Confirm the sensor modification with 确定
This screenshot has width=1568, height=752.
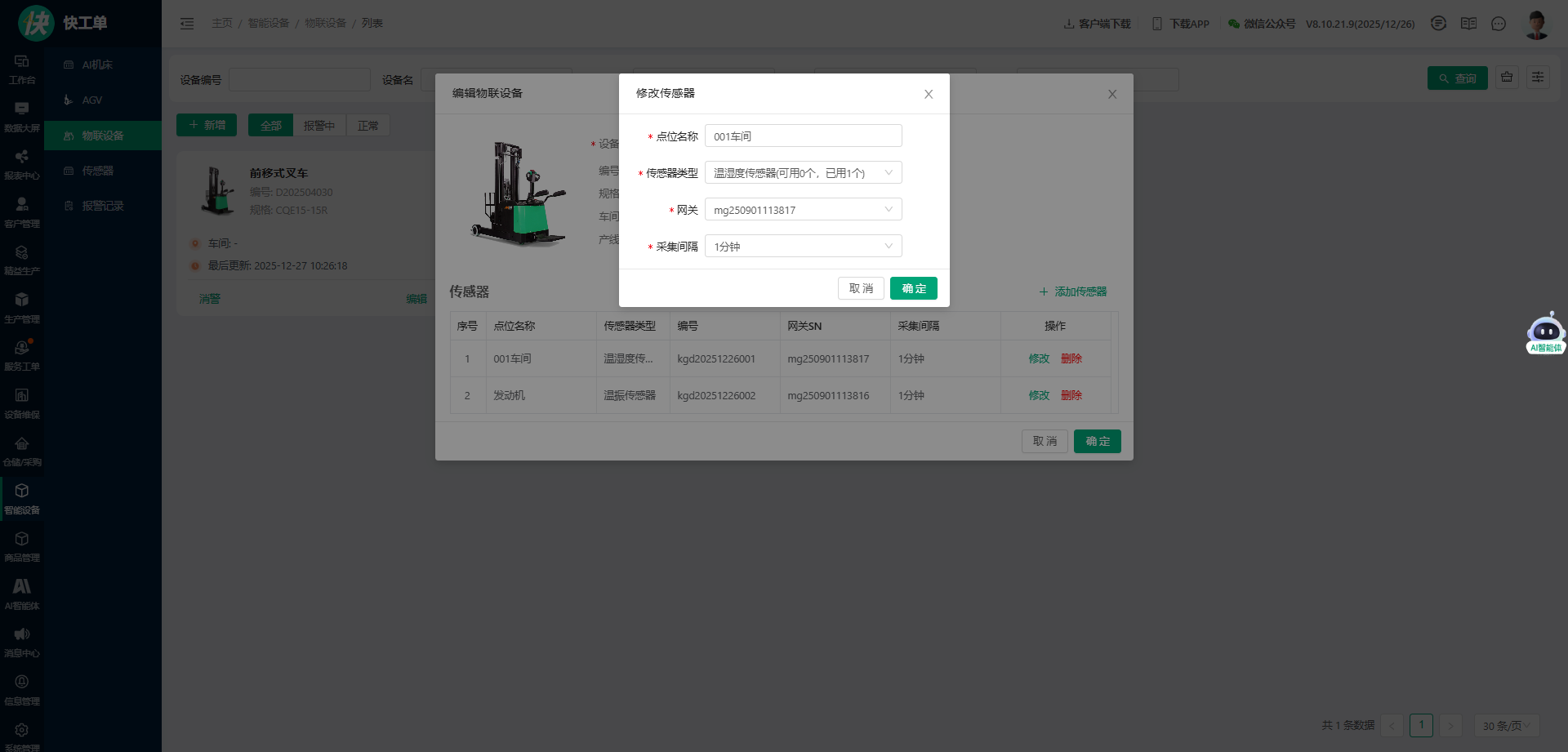pyautogui.click(x=913, y=288)
